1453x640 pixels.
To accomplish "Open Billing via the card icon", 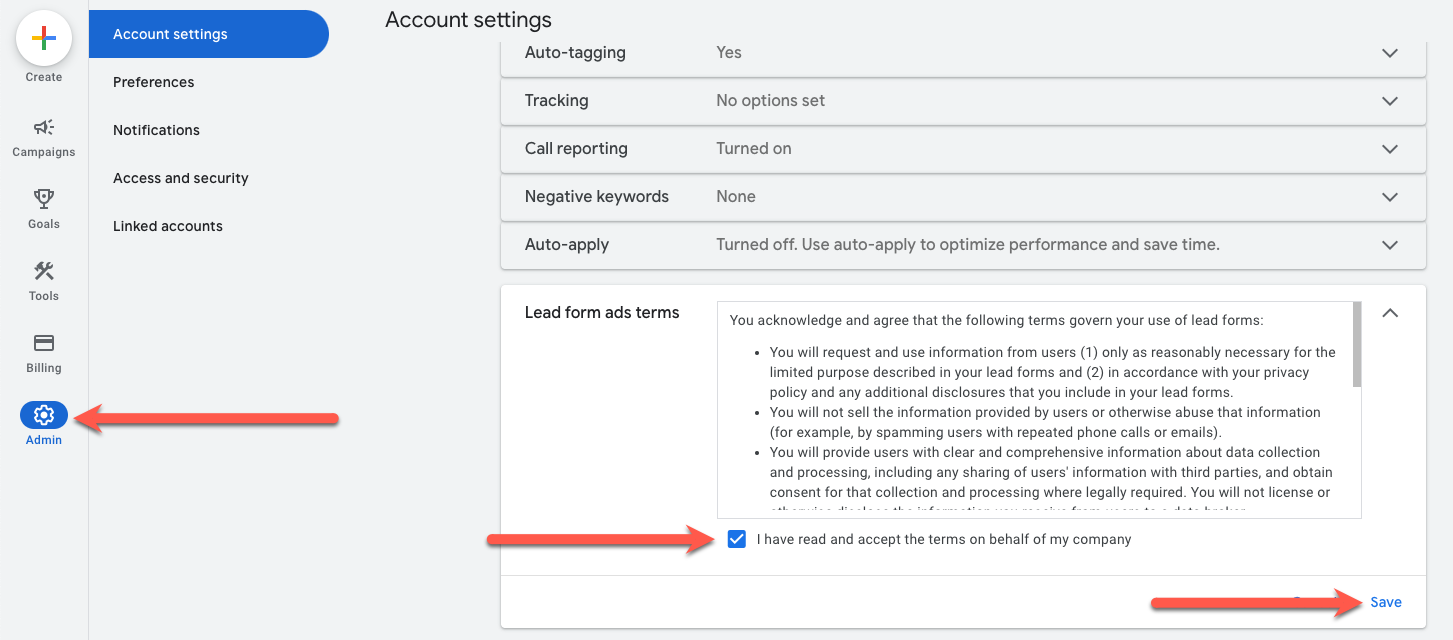I will point(44,343).
